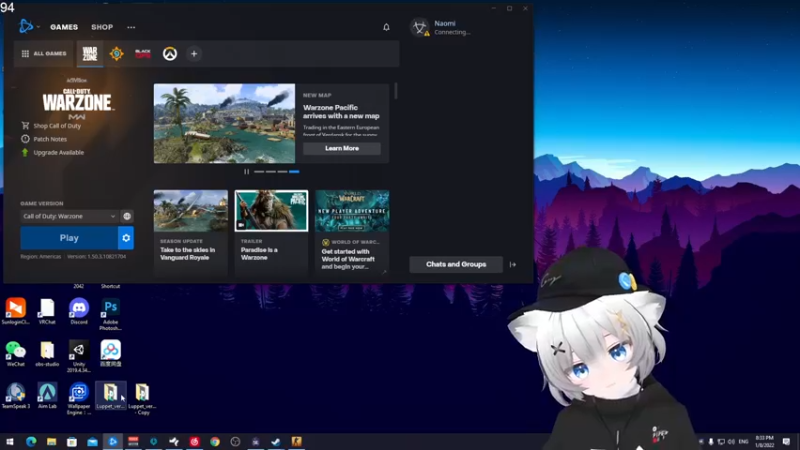Viewport: 800px width, 450px height.
Task: Open Microsoft Edge from taskbar
Action: click(31, 442)
